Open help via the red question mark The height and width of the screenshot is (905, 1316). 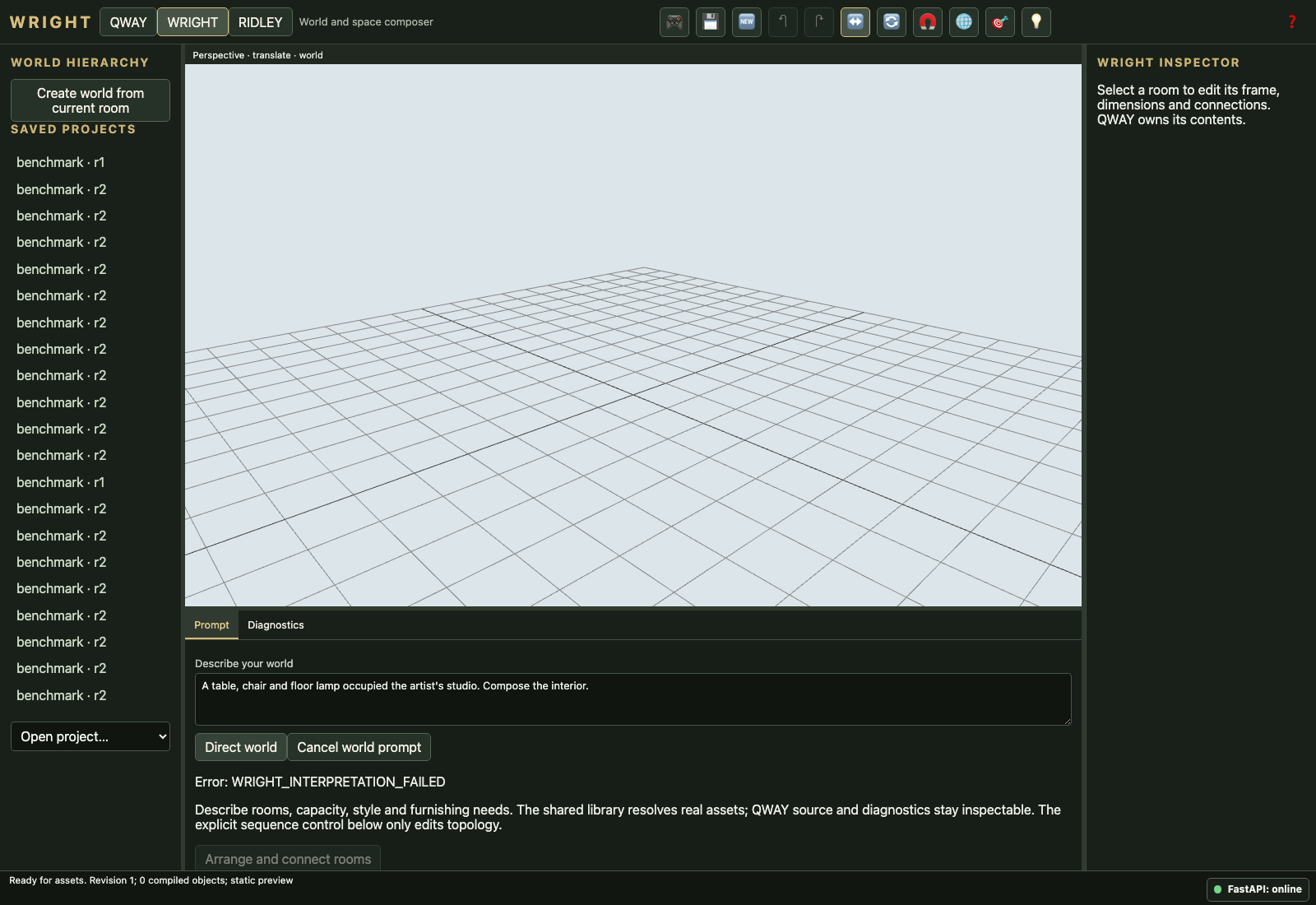[x=1292, y=22]
